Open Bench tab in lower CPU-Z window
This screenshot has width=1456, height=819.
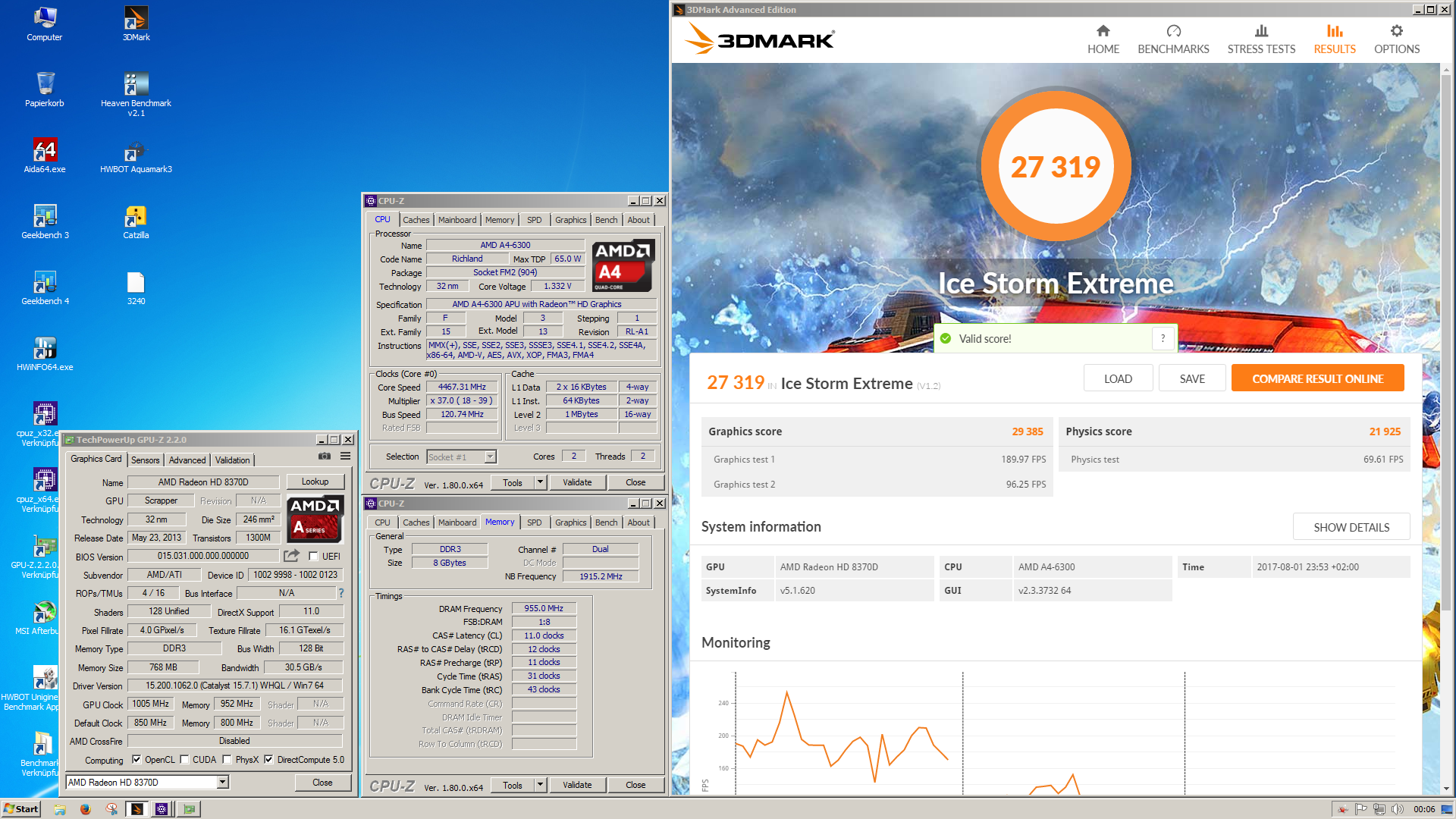tap(606, 522)
